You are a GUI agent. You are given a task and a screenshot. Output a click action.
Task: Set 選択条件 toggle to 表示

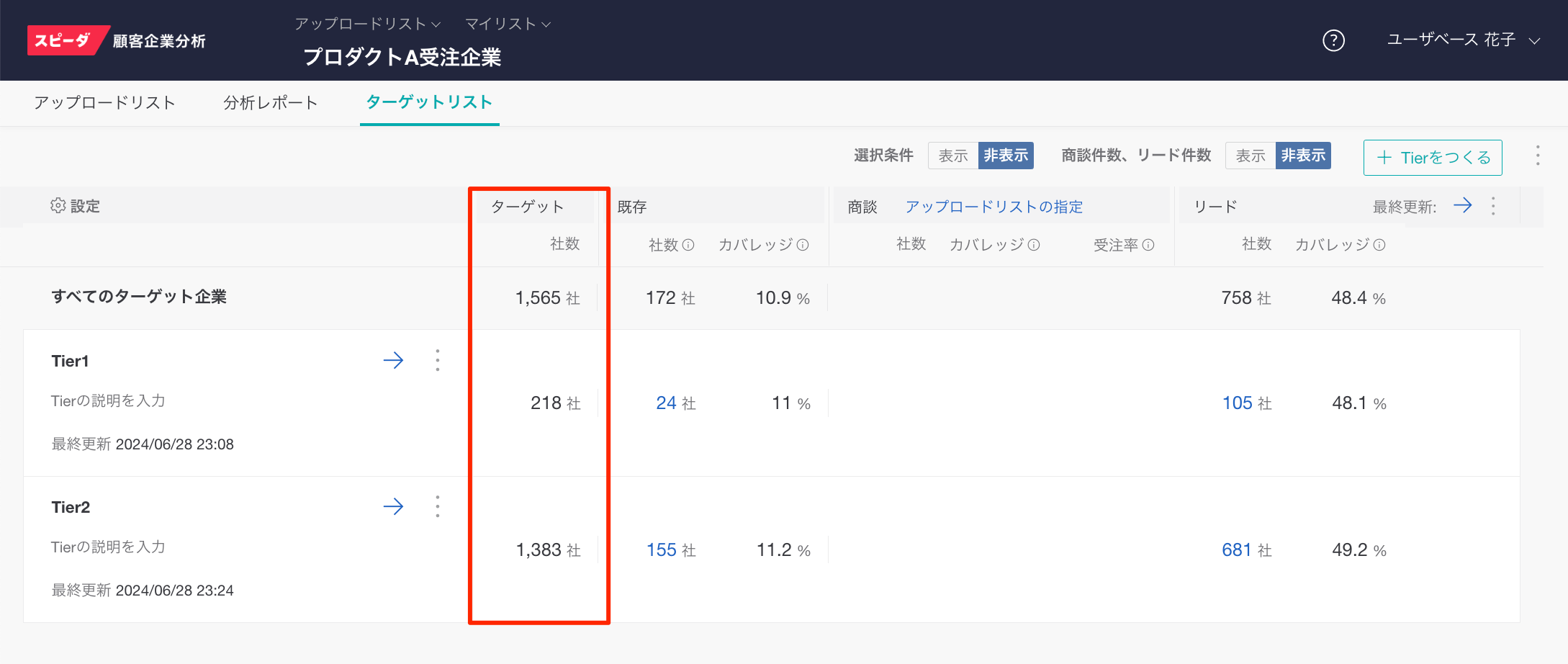pos(952,156)
